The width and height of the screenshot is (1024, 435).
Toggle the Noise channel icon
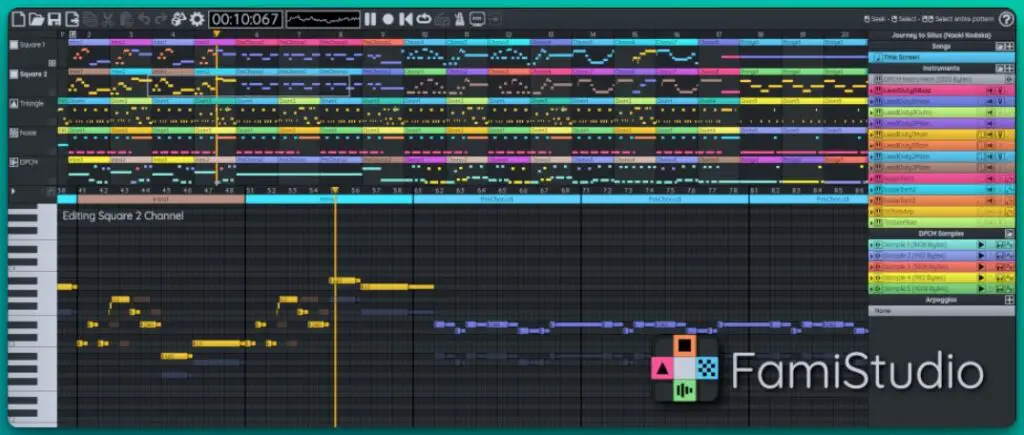pyautogui.click(x=13, y=132)
